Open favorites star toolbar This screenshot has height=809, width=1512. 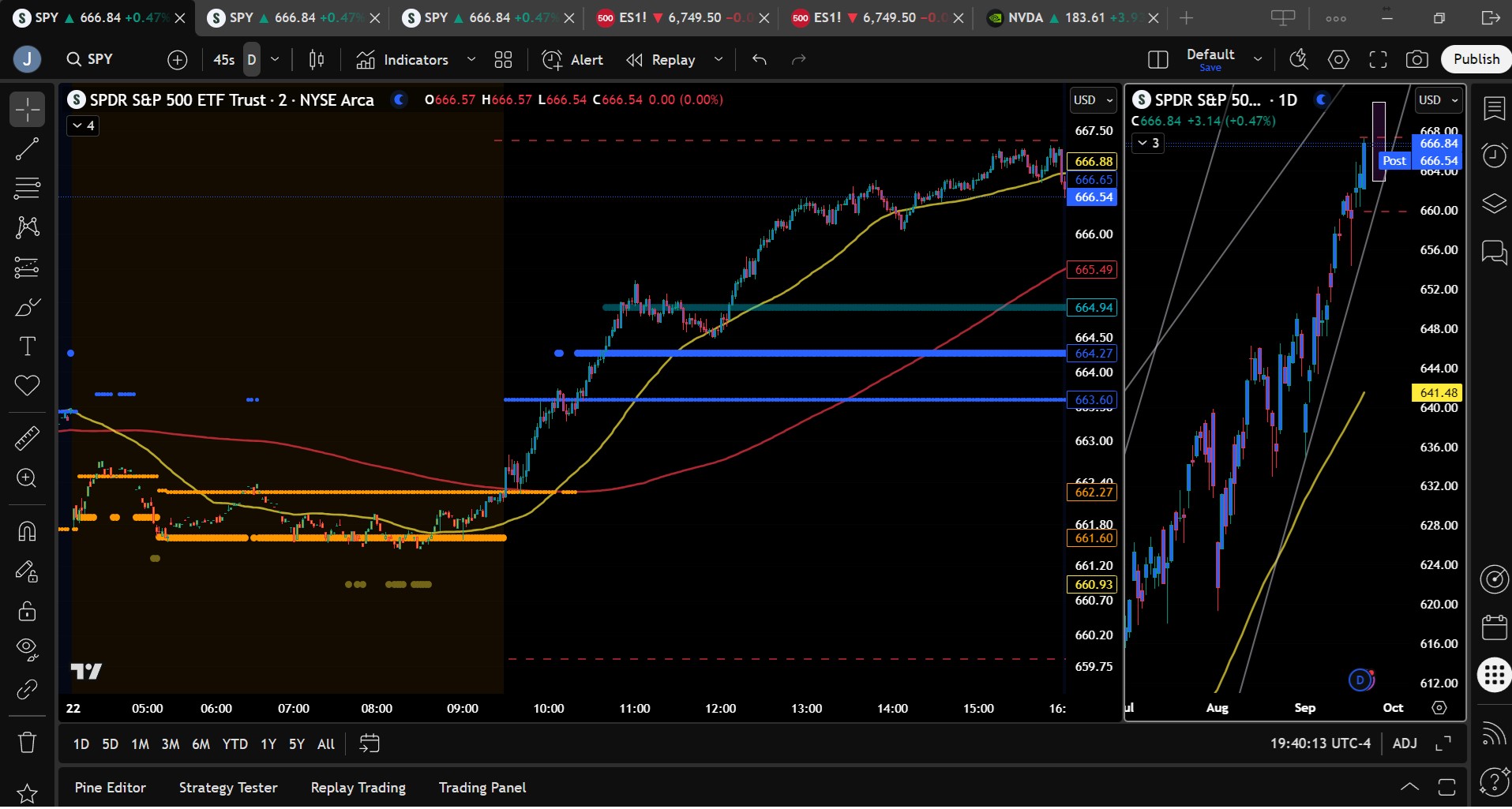27,792
